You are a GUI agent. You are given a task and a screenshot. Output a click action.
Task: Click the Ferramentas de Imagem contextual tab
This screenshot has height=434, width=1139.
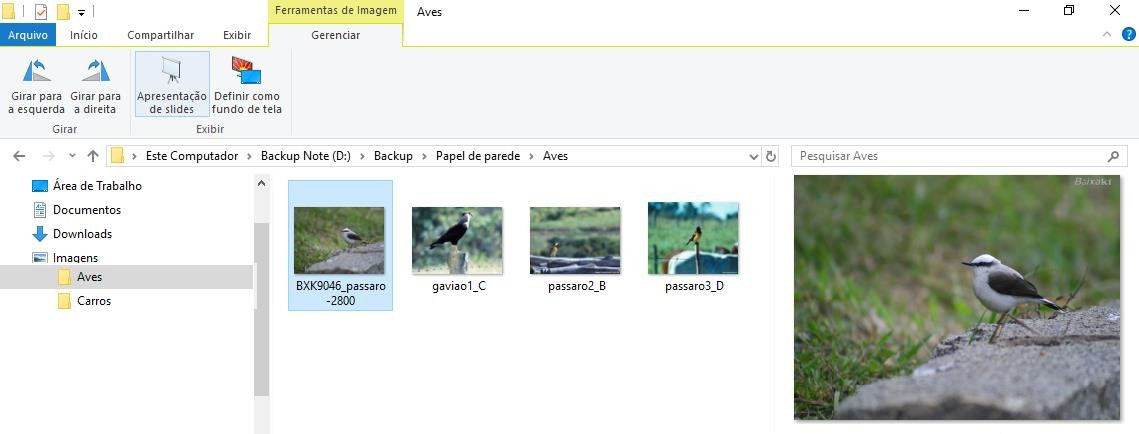tap(336, 11)
